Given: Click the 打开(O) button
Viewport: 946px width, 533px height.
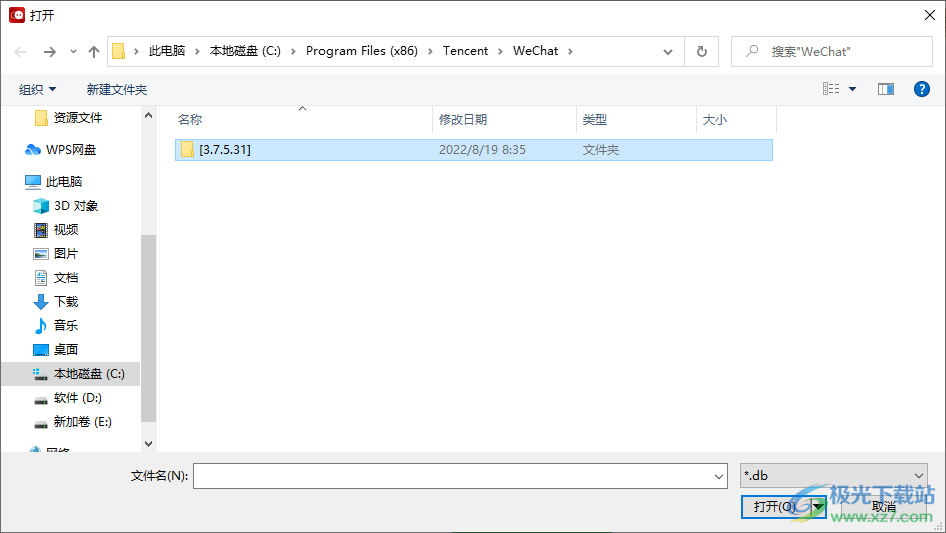Looking at the screenshot, I should pyautogui.click(x=776, y=506).
